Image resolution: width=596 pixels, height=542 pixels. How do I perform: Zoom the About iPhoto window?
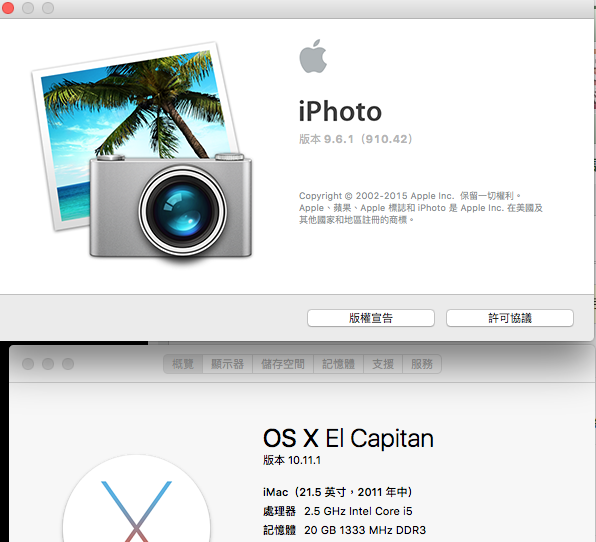coord(48,8)
